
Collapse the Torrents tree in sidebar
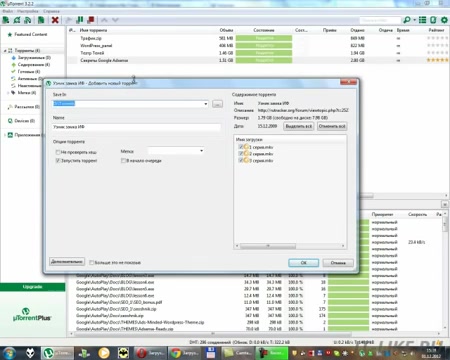point(5,51)
